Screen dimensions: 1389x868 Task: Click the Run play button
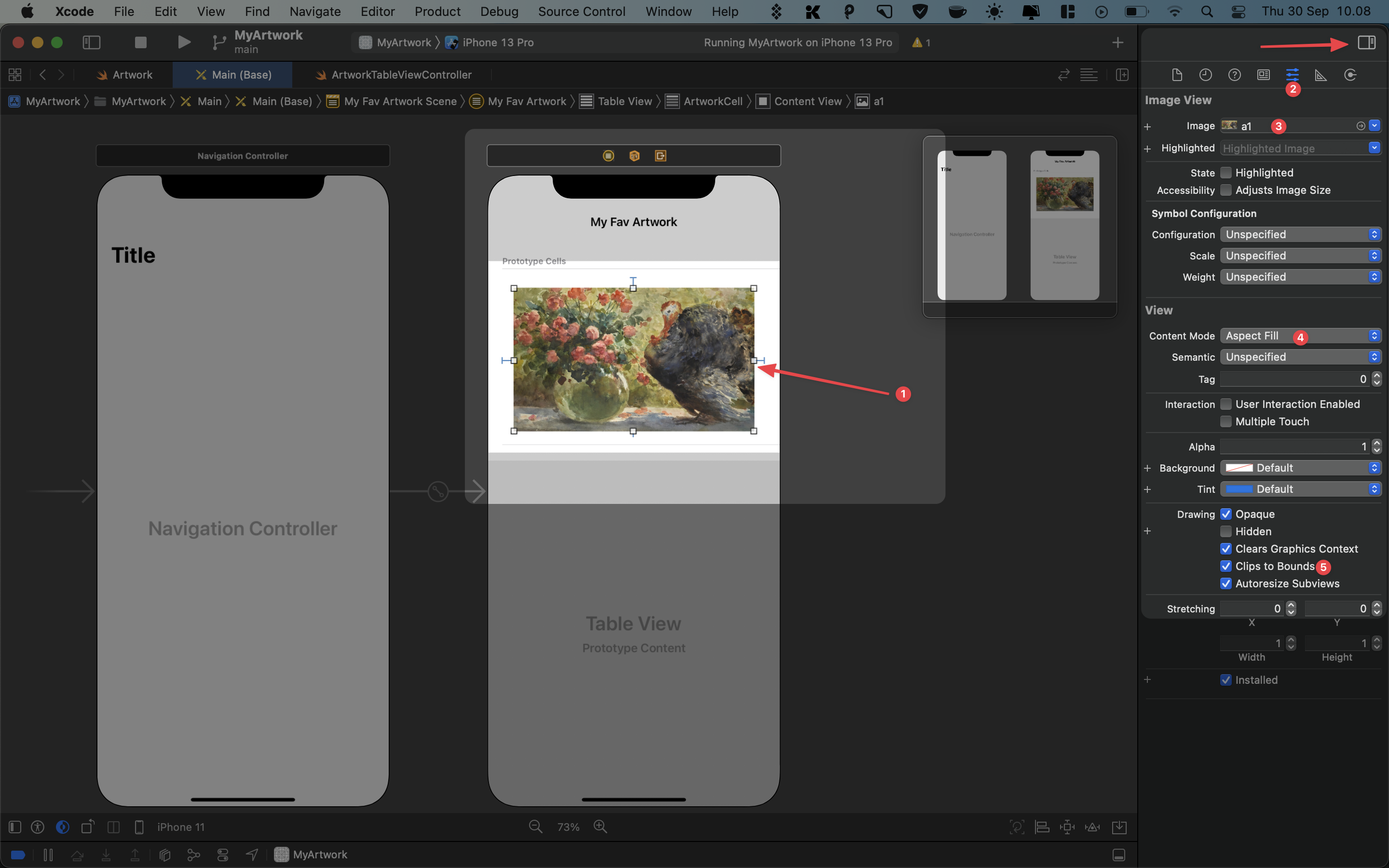pos(184,42)
